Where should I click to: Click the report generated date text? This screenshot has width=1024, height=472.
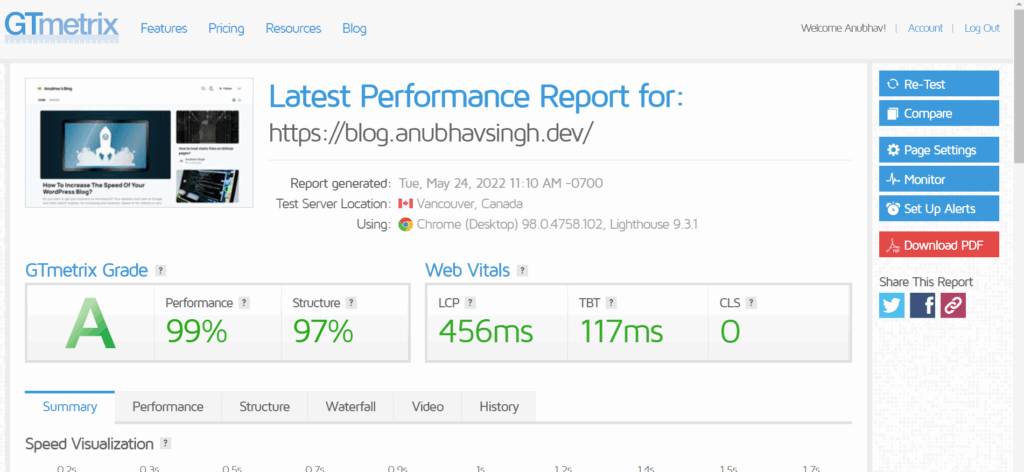click(500, 183)
